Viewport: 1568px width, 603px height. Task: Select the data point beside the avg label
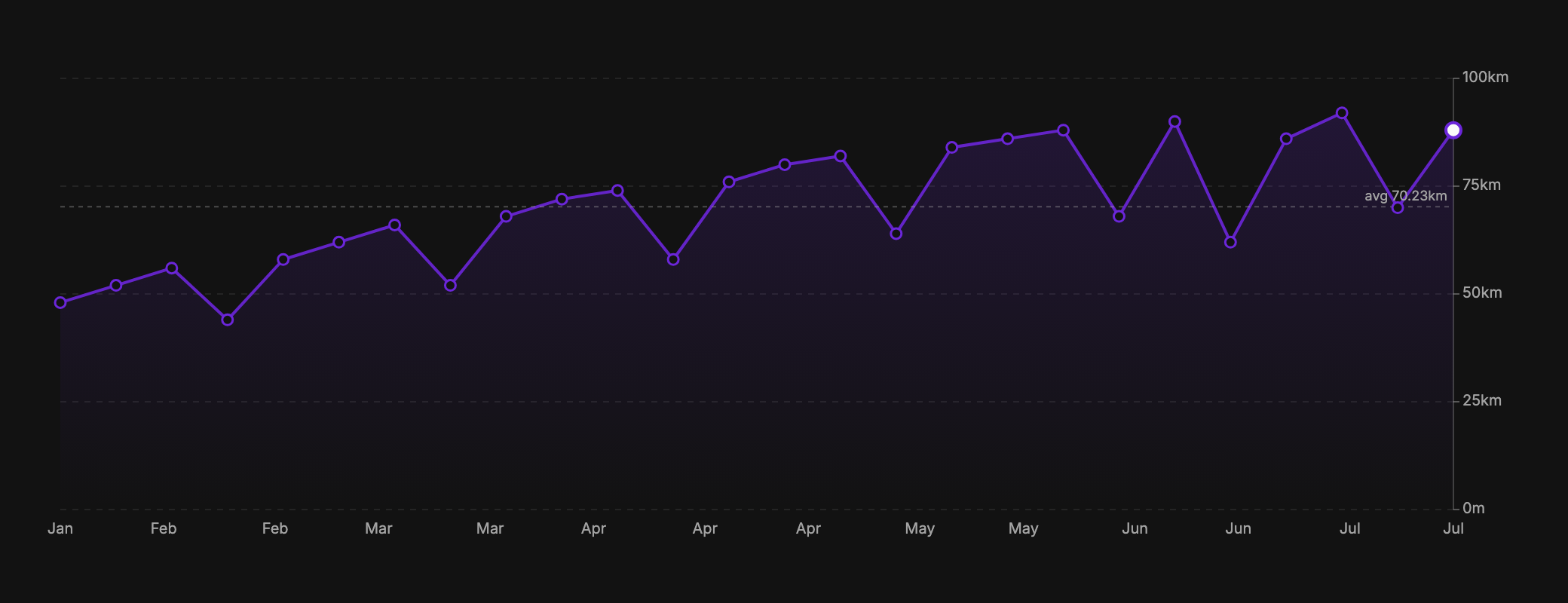click(x=1398, y=208)
